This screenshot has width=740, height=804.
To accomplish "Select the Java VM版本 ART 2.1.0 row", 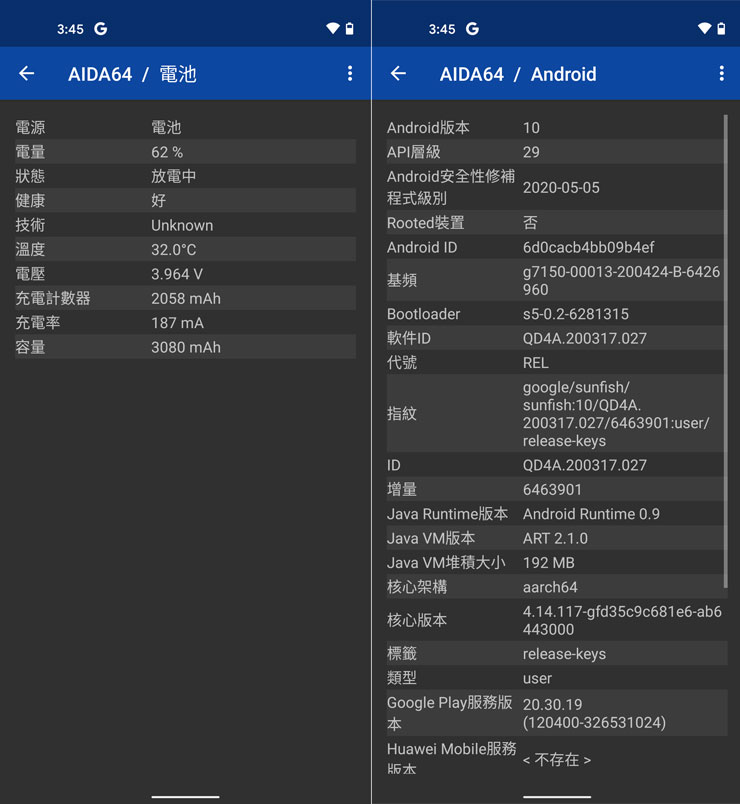I will [557, 538].
